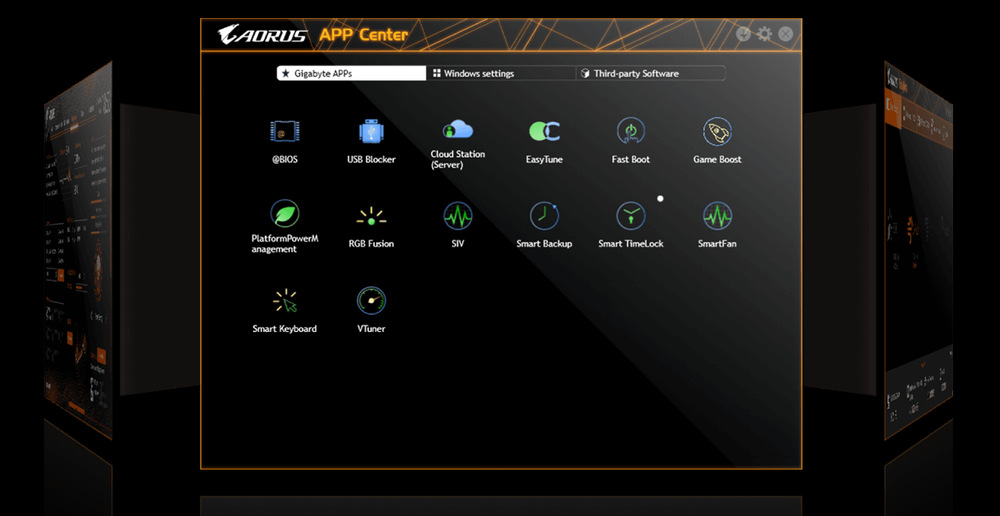The height and width of the screenshot is (516, 1000).
Task: Launch the SmartFan app icon
Action: pyautogui.click(x=717, y=216)
